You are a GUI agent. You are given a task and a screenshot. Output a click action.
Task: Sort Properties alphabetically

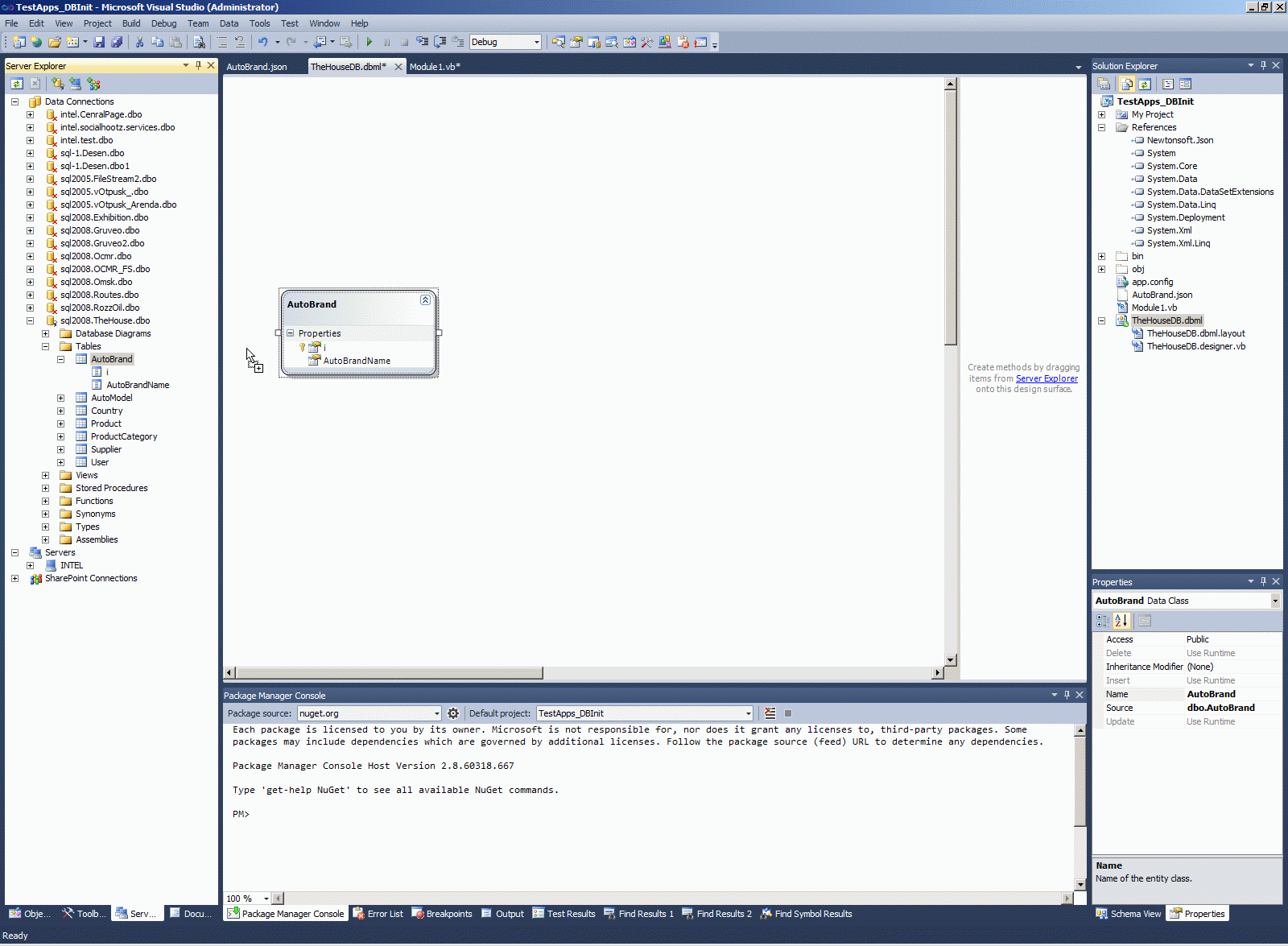click(x=1121, y=621)
